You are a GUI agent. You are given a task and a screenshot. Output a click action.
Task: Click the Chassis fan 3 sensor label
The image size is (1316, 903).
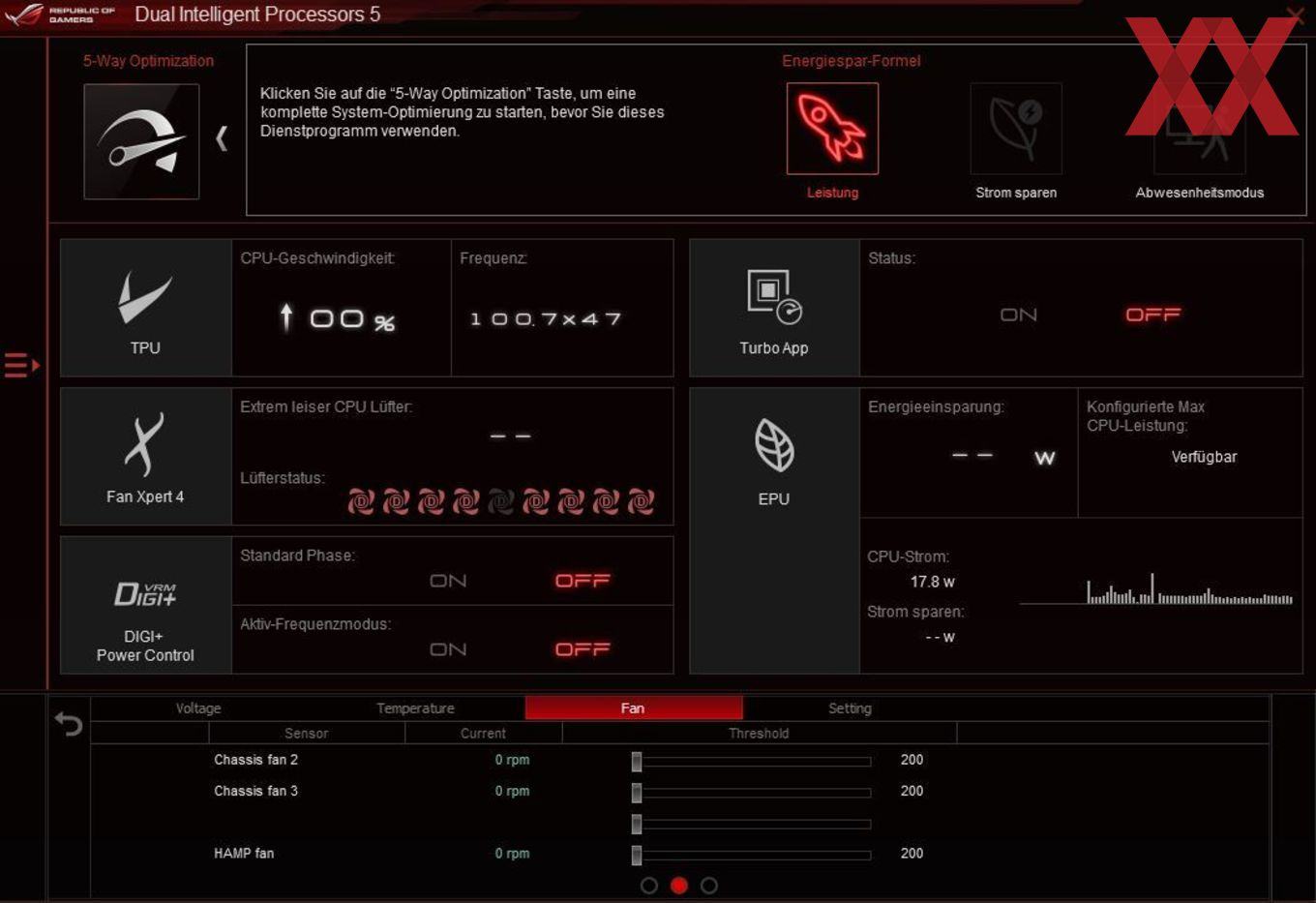coord(255,791)
